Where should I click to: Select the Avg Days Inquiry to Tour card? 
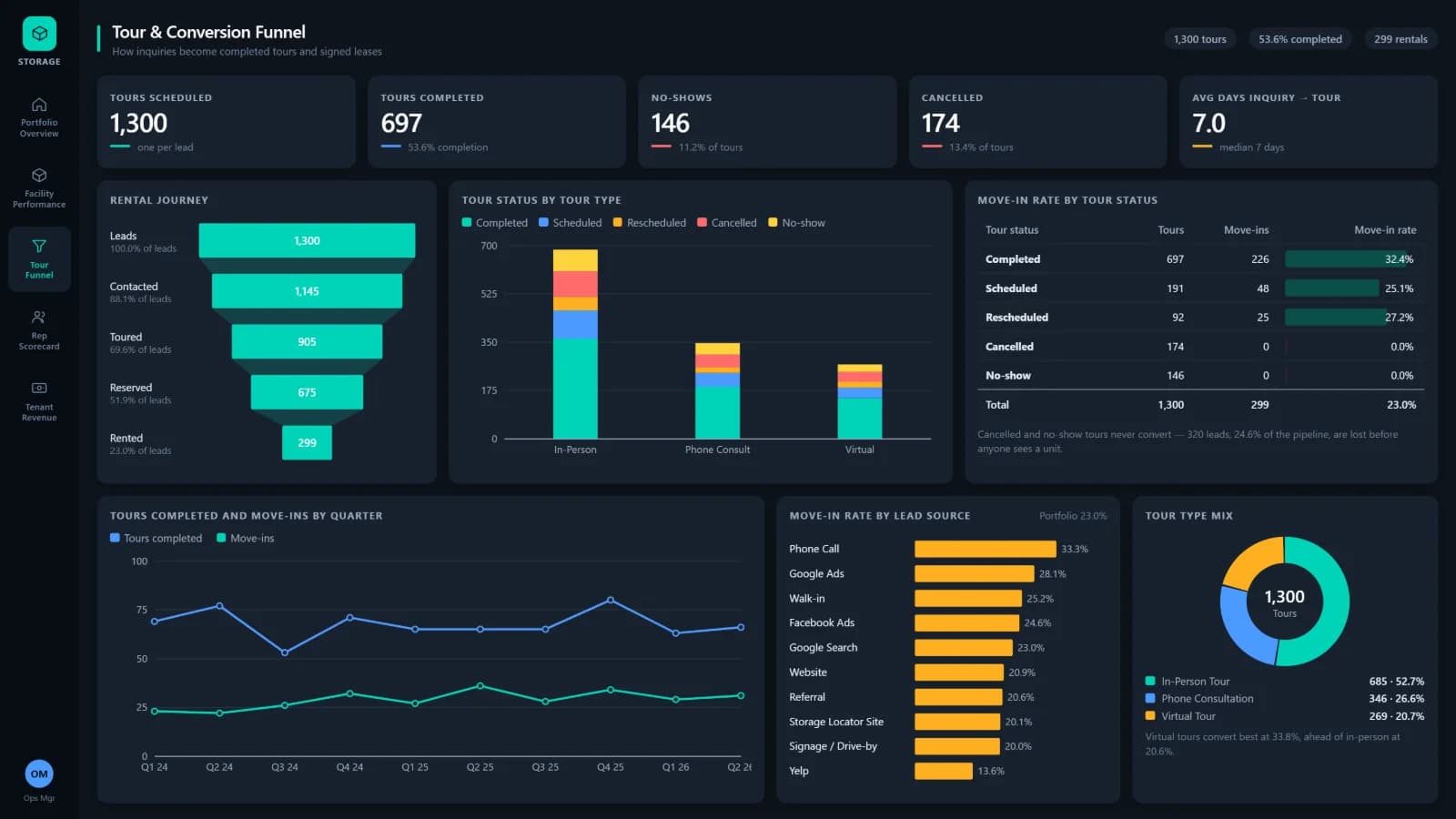(1309, 122)
